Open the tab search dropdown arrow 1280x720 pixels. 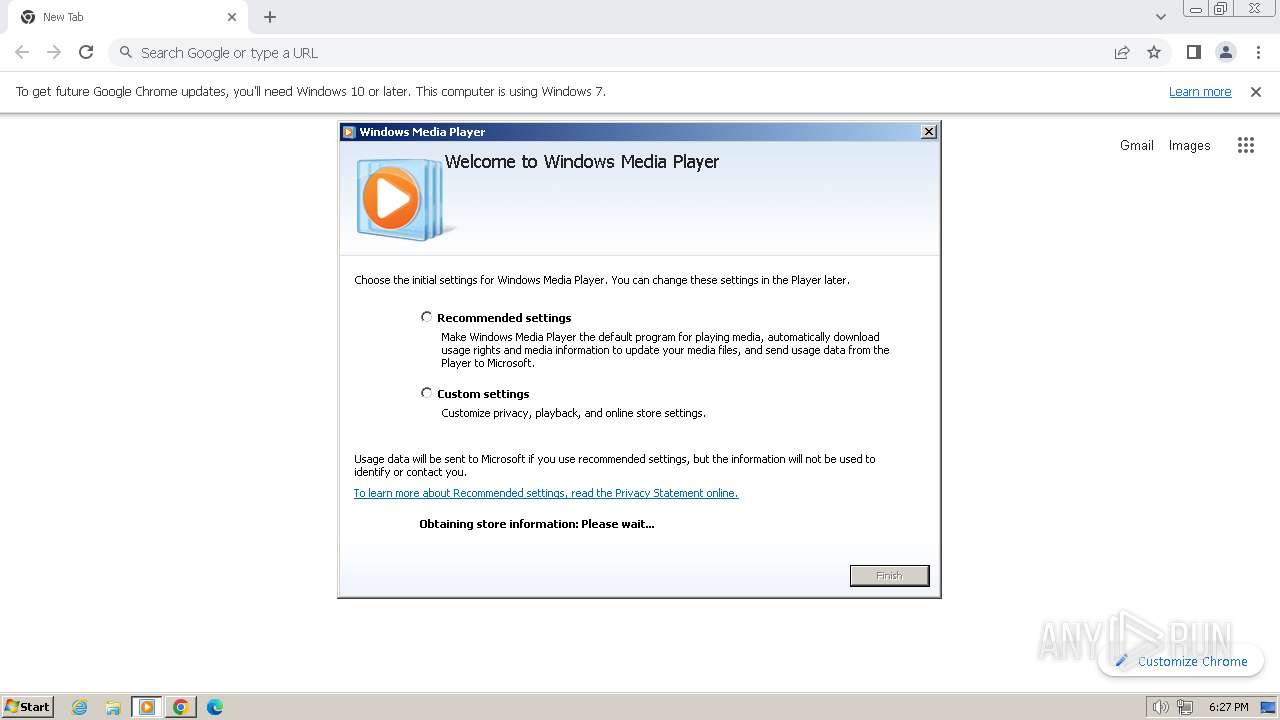pos(1160,17)
